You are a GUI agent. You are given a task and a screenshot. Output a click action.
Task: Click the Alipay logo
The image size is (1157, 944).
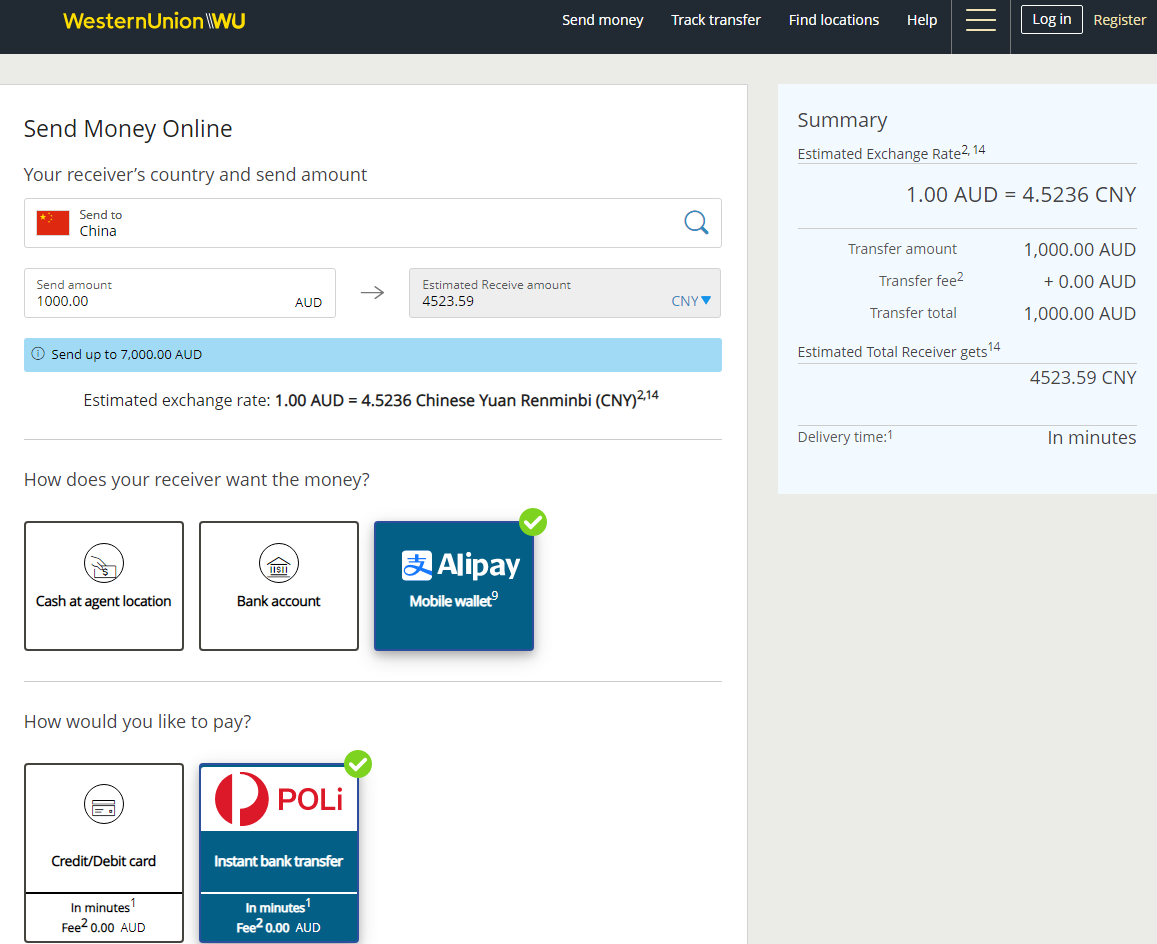coord(460,565)
